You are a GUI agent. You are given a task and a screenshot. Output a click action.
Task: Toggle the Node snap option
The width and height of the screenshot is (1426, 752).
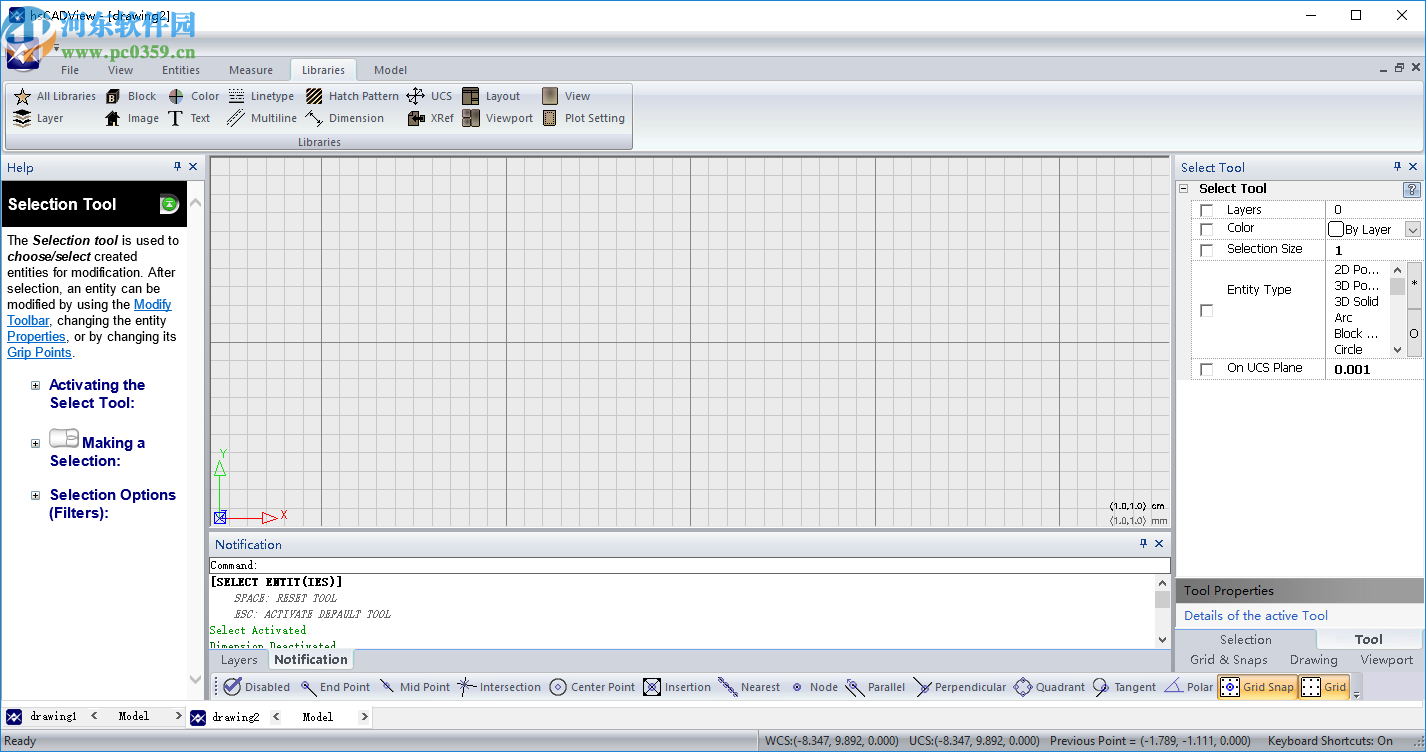tap(814, 687)
